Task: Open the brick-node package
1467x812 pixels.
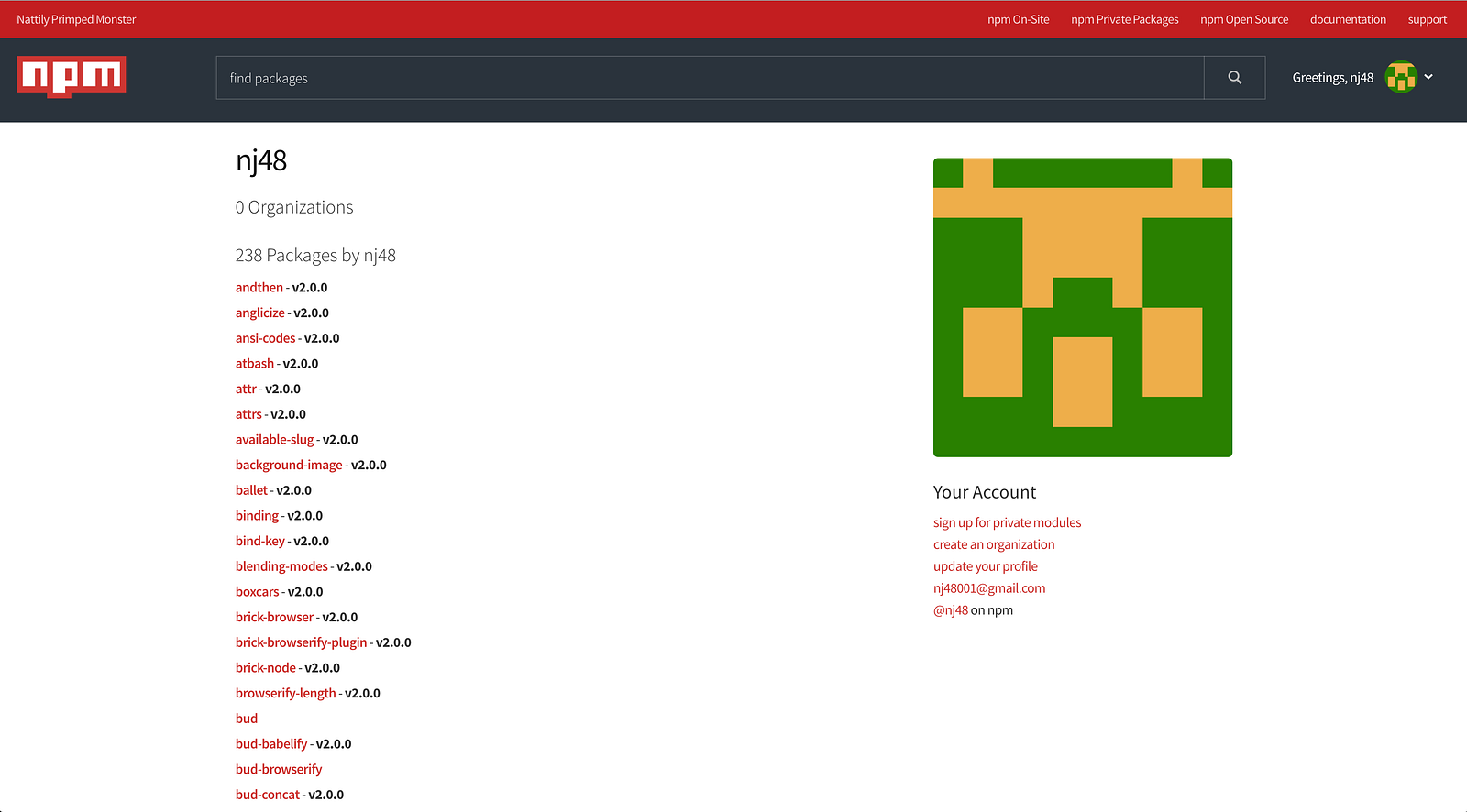Action: coord(266,668)
